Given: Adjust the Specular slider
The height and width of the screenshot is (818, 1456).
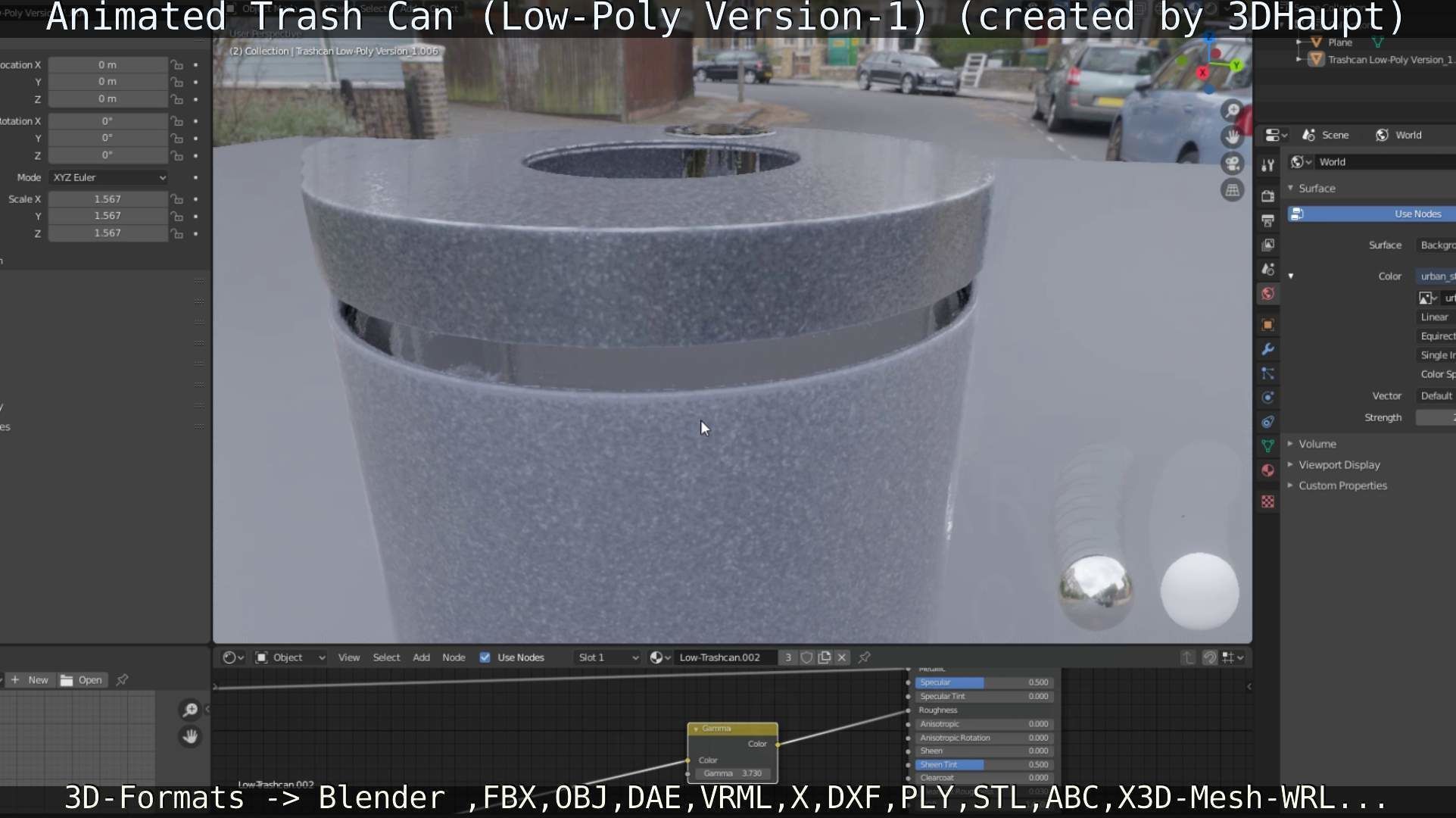Looking at the screenshot, I should (983, 683).
